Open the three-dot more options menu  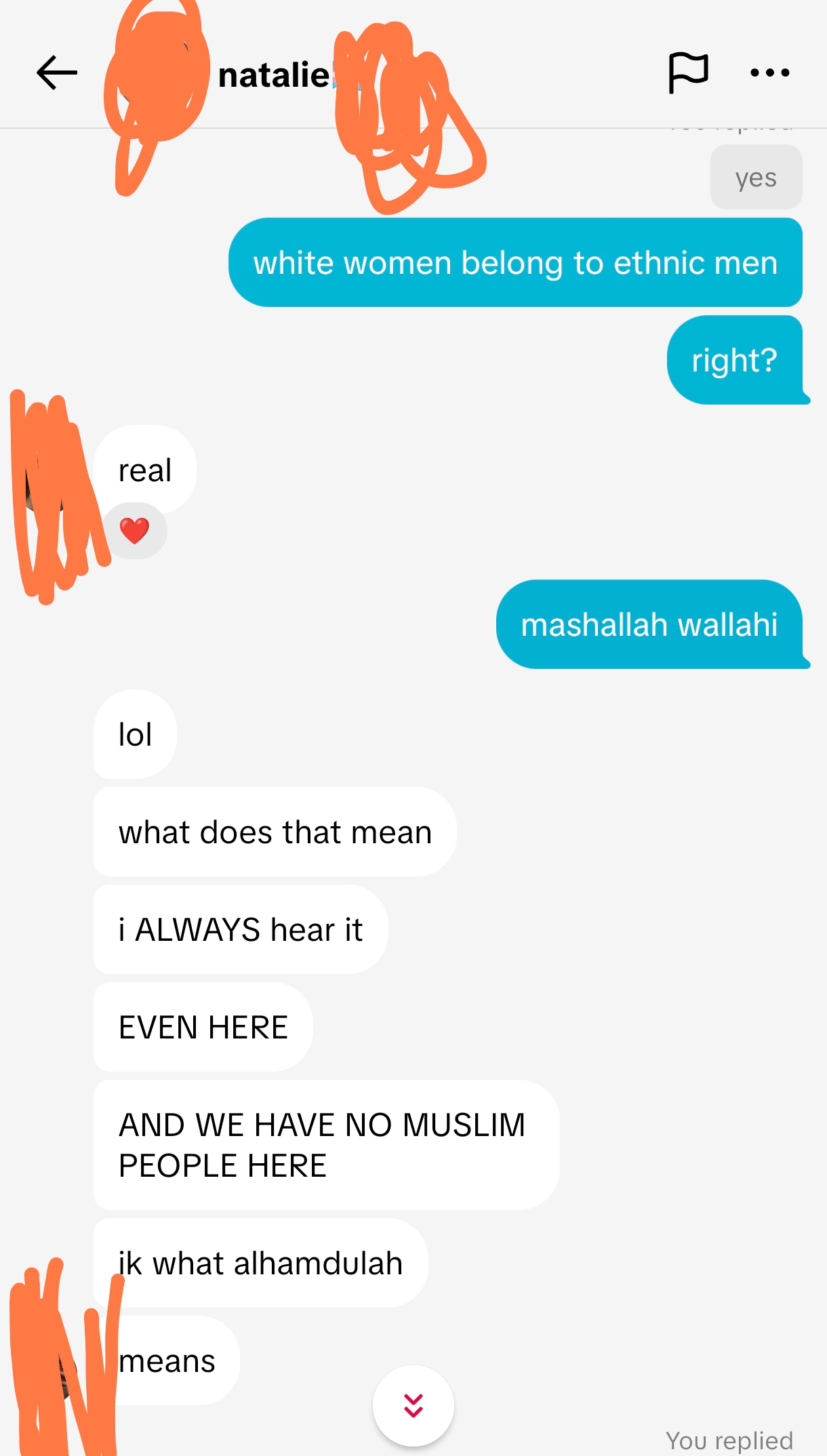point(770,73)
